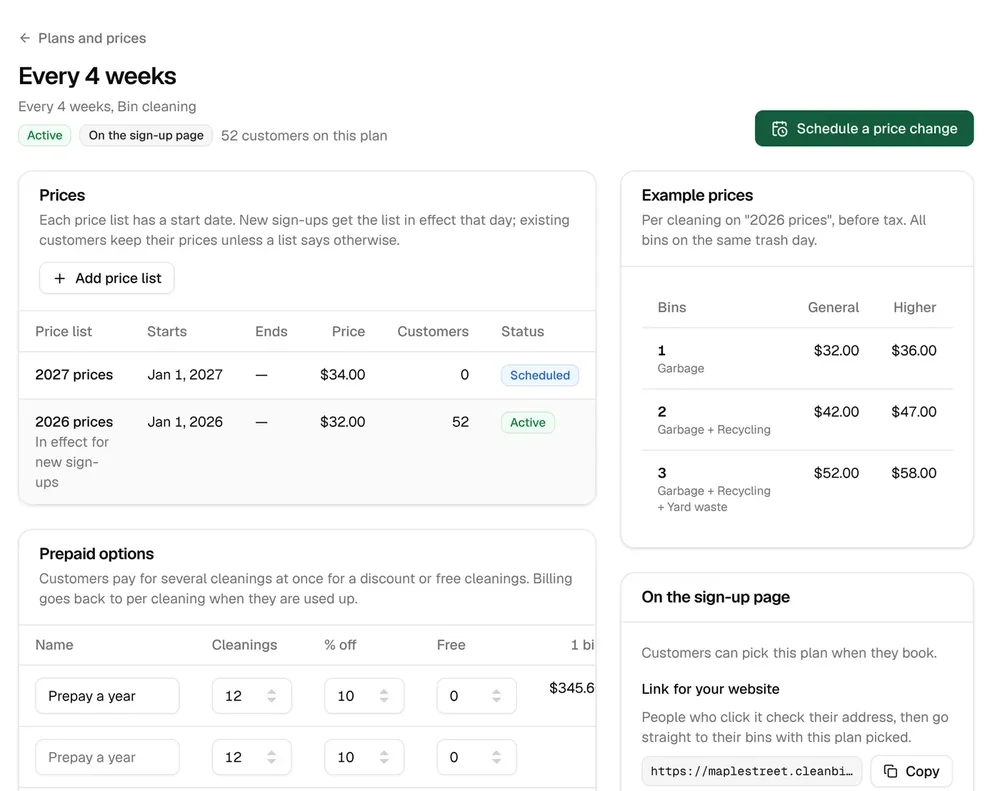Click the $58.00 Higher price for 3 bins
Viewport: 1000px width, 791px height.
[914, 473]
